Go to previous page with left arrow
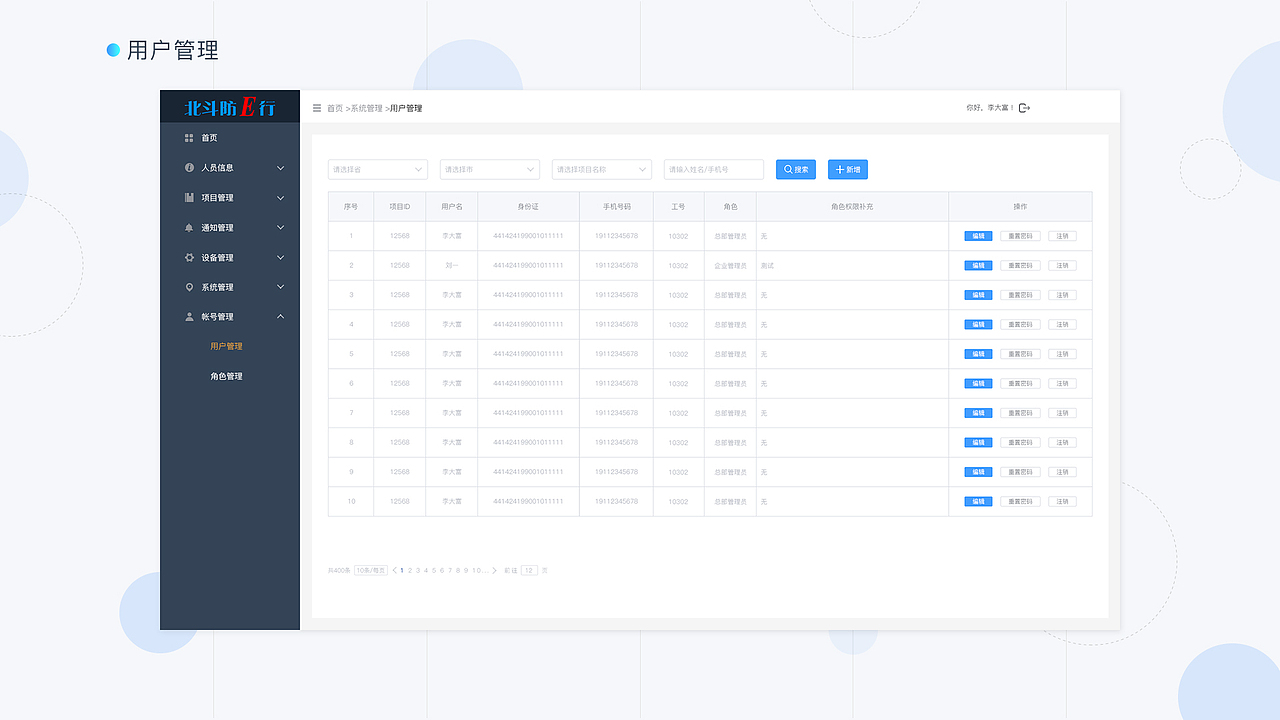Image resolution: width=1280 pixels, height=720 pixels. tap(395, 570)
